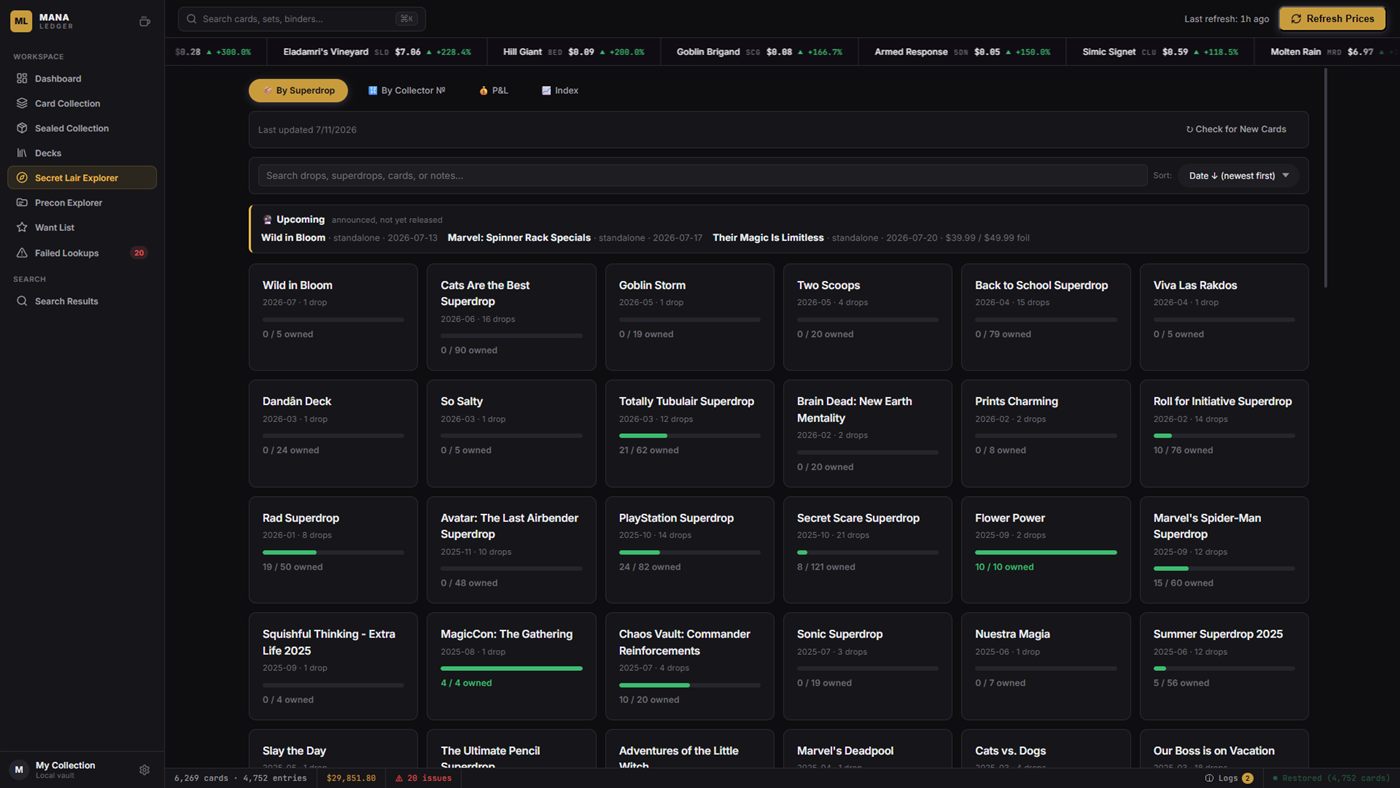Viewport: 1400px width, 788px height.
Task: Open the Dandân Deck card
Action: point(333,433)
